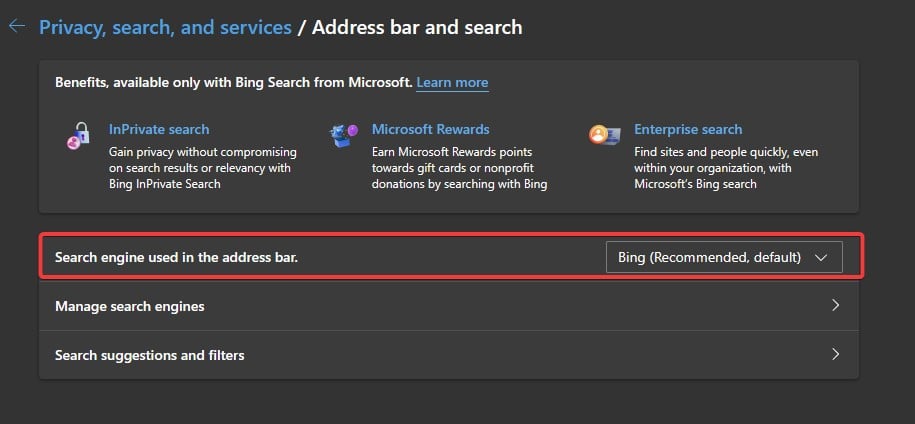Click the Microsoft Rewards gift icon
915x424 pixels.
(343, 135)
